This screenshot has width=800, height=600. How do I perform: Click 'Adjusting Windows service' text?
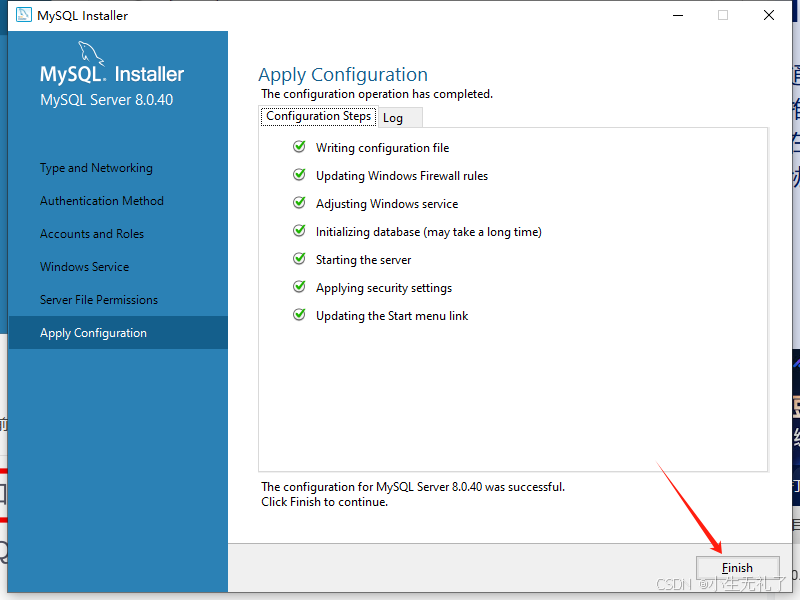[x=387, y=204]
